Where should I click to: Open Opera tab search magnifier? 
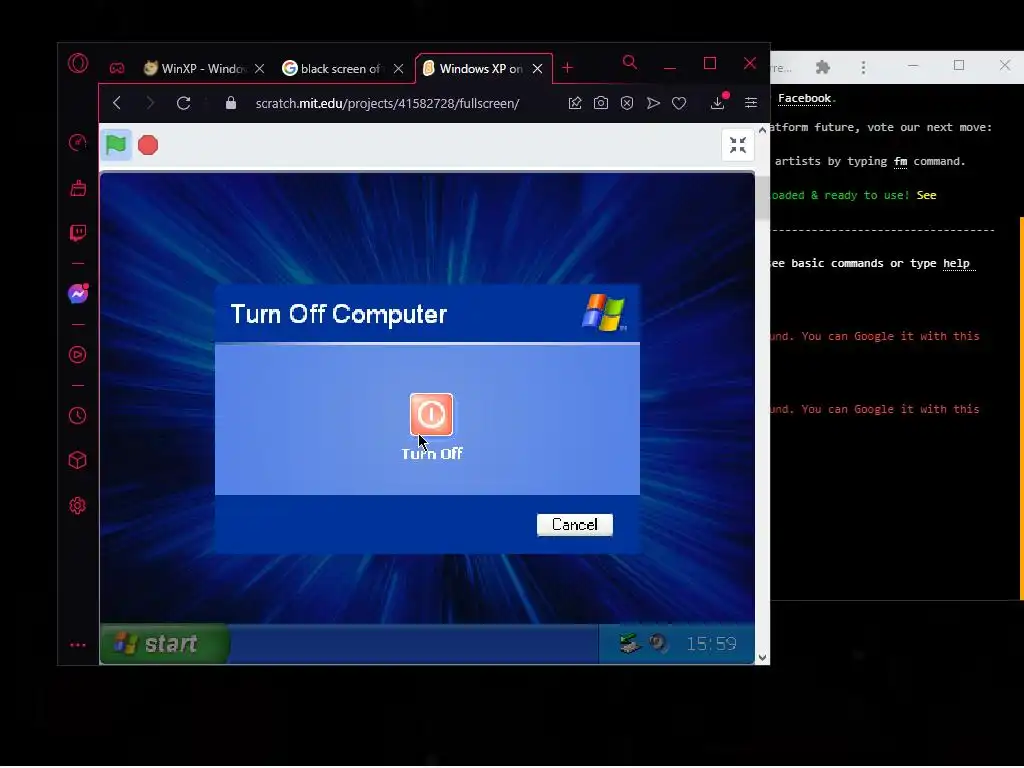pos(630,62)
